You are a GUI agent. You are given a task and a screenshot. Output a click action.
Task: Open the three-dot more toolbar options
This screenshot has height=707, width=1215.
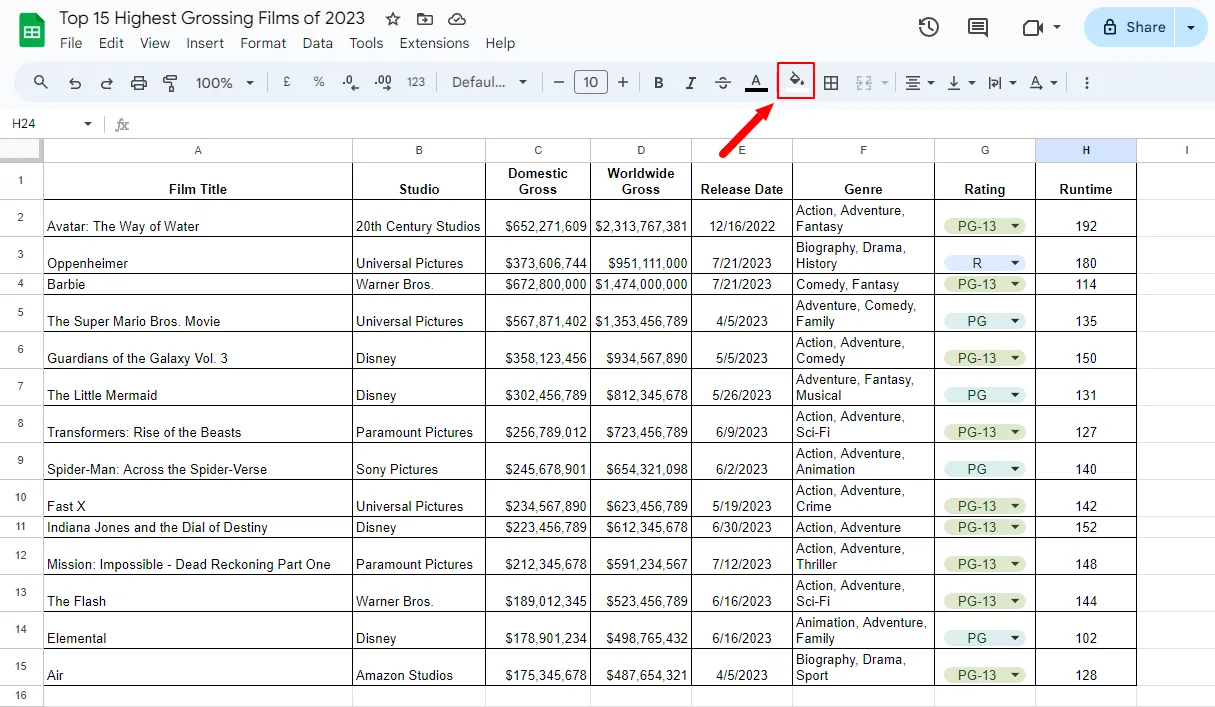1087,83
